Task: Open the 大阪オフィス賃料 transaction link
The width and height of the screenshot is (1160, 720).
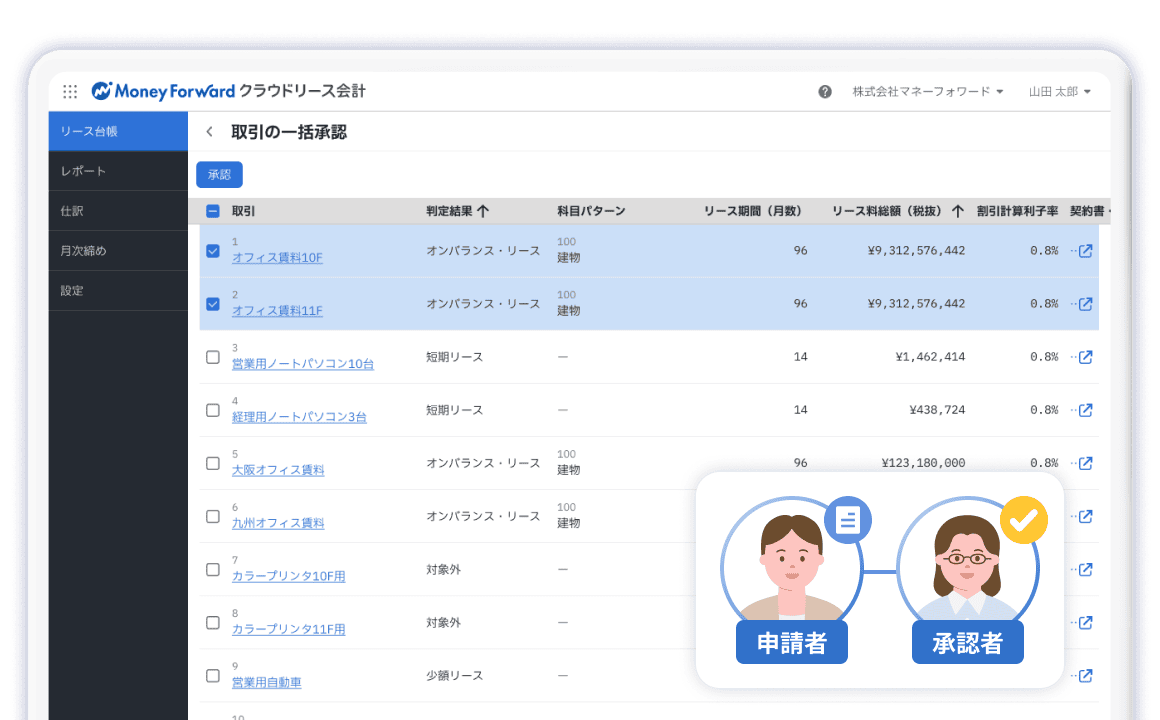Action: 278,470
